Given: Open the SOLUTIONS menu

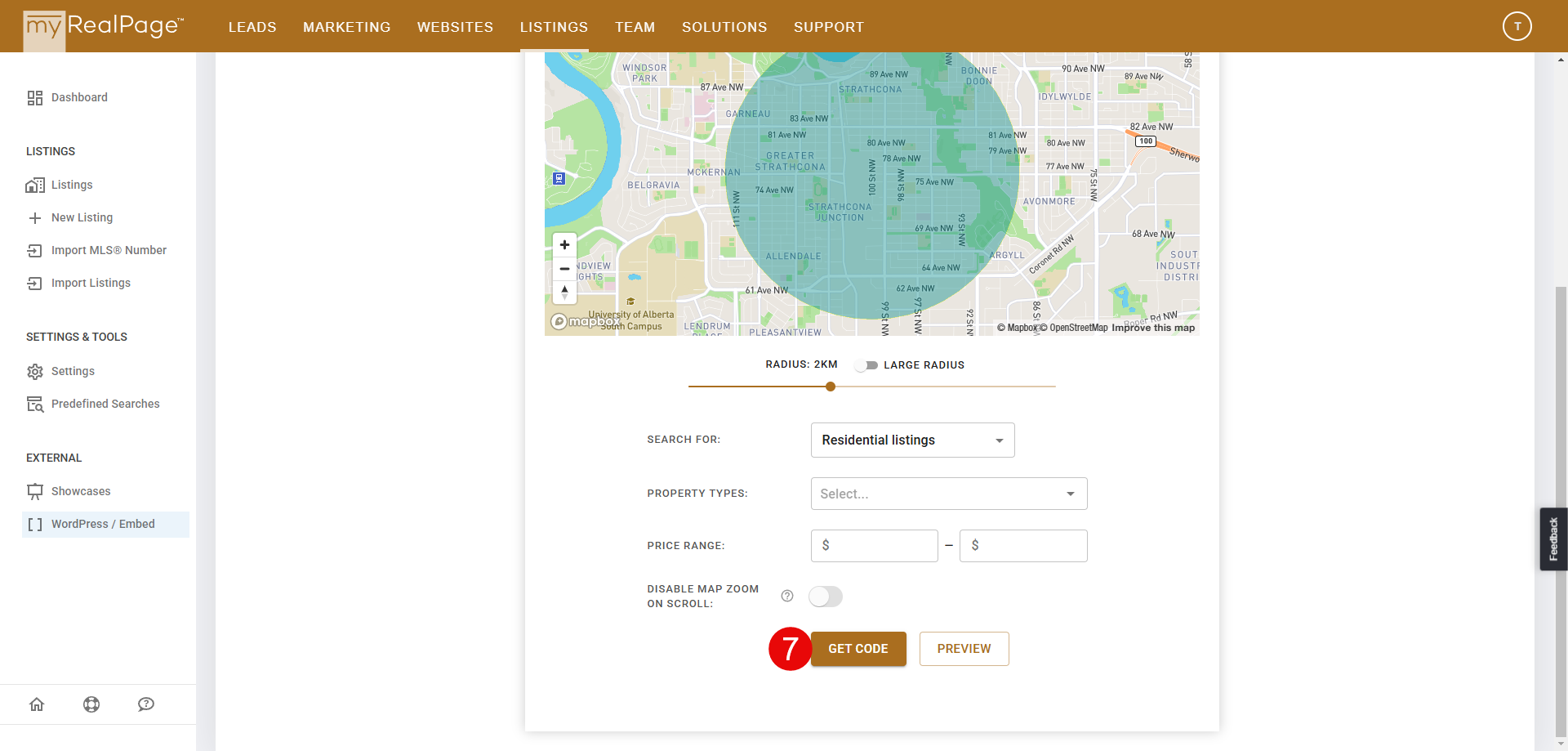Looking at the screenshot, I should pos(725,27).
